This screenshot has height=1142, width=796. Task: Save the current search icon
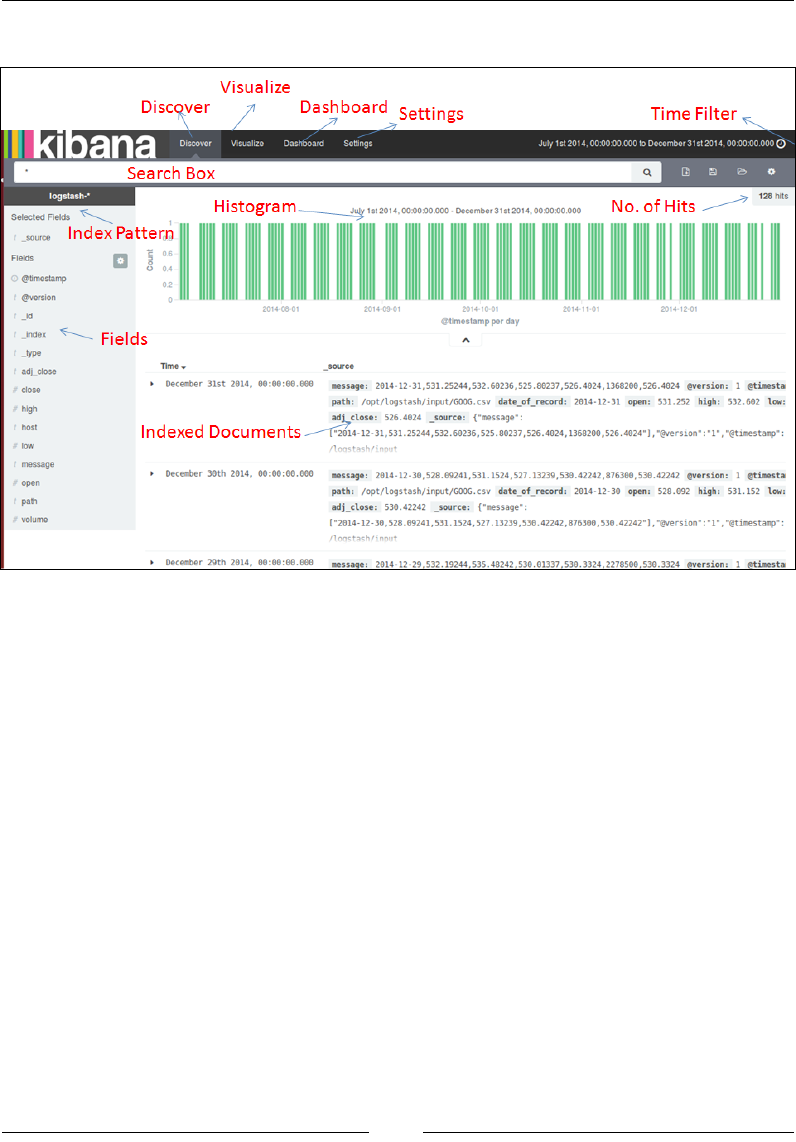click(713, 172)
